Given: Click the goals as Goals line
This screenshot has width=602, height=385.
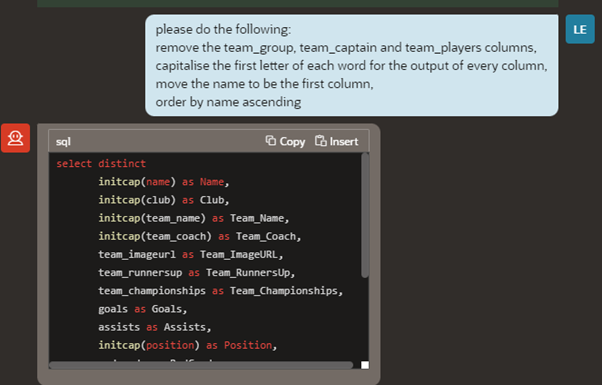Looking at the screenshot, I should click(142, 309).
